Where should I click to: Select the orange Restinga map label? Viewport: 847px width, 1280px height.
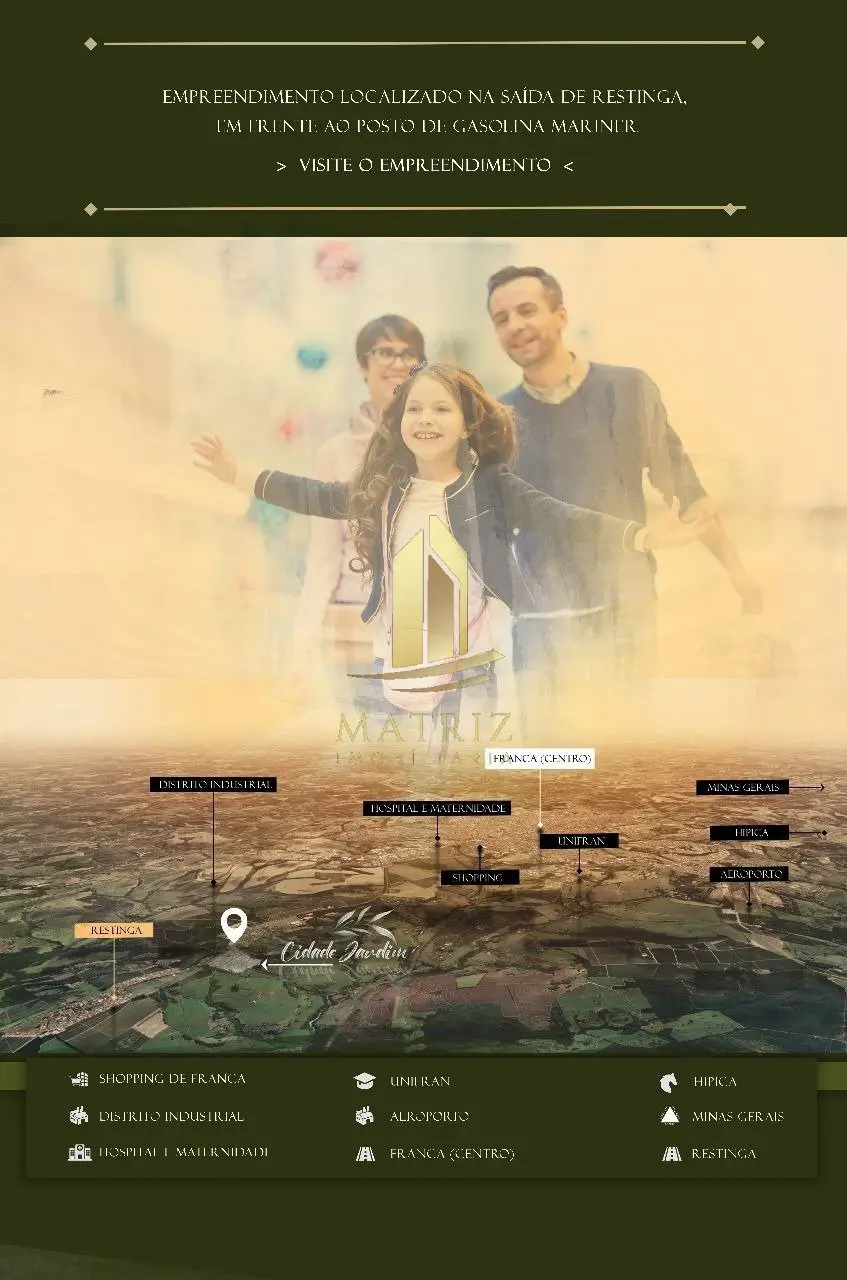[x=114, y=930]
